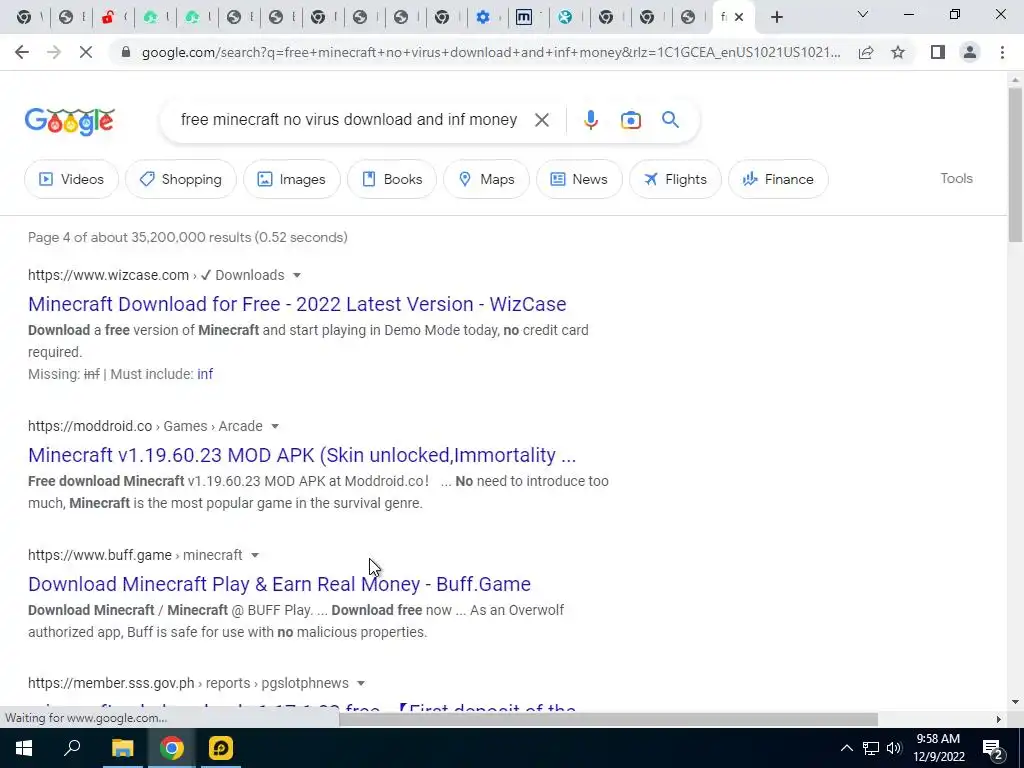The height and width of the screenshot is (768, 1024).
Task: Switch to the tab with the red padlock icon
Action: point(108,18)
